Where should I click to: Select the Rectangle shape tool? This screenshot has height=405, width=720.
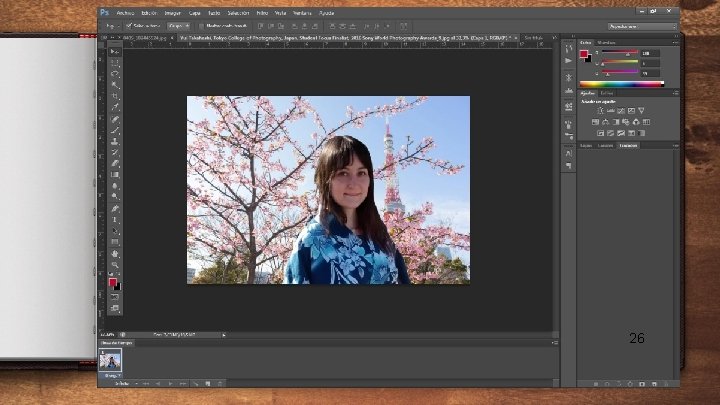point(114,242)
